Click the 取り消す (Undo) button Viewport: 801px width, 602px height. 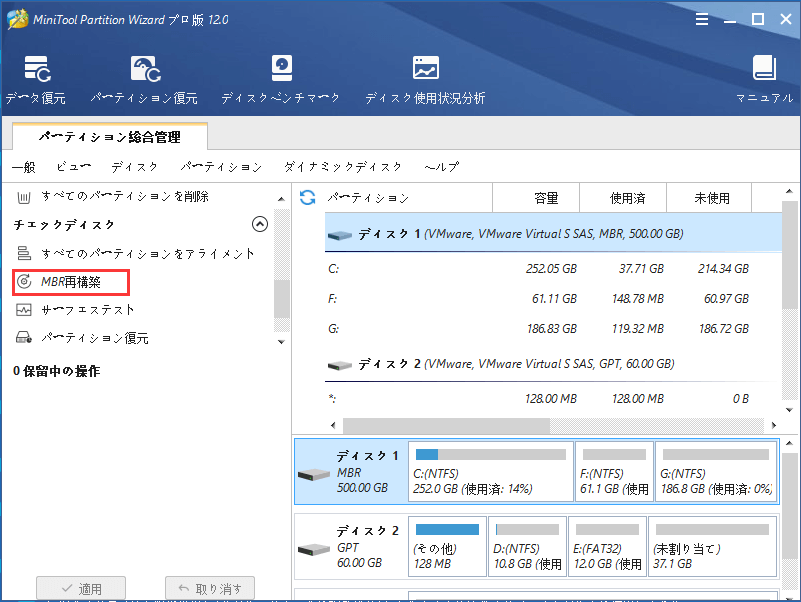209,589
